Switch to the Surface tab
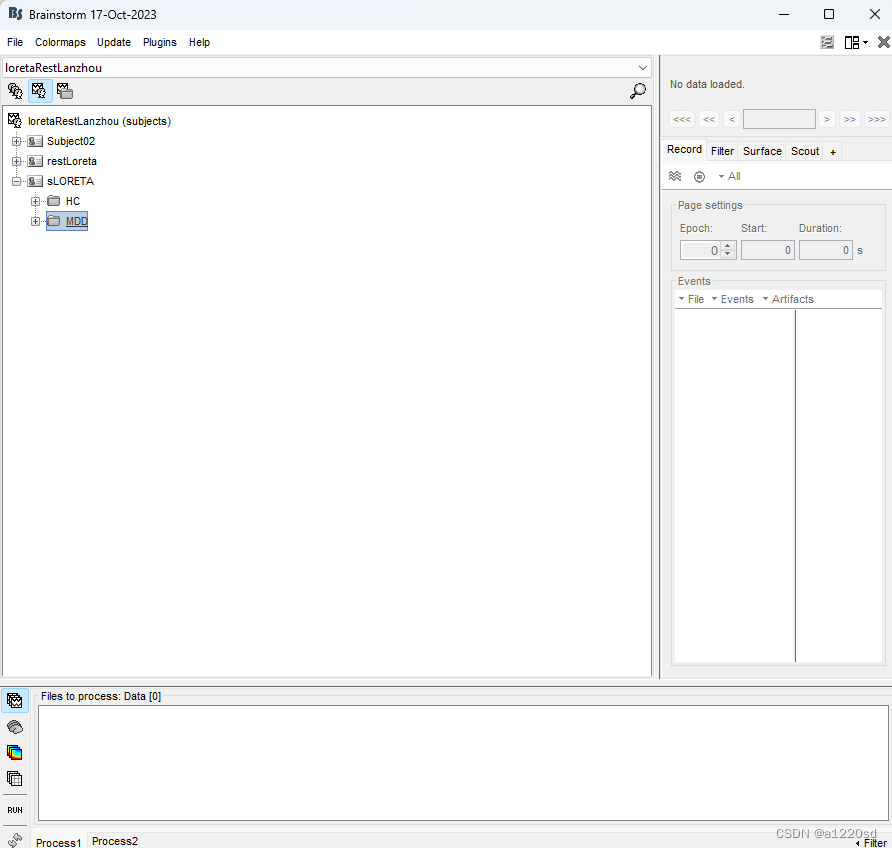This screenshot has width=892, height=848. (x=762, y=151)
